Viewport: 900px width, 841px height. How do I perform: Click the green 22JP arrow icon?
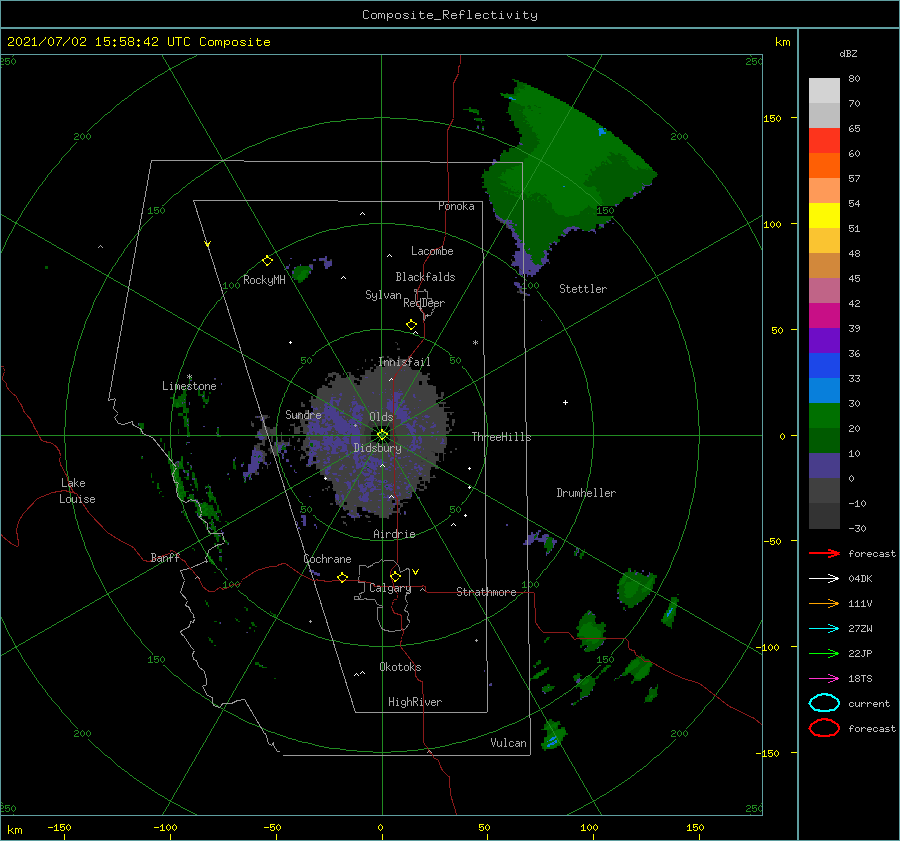click(824, 653)
